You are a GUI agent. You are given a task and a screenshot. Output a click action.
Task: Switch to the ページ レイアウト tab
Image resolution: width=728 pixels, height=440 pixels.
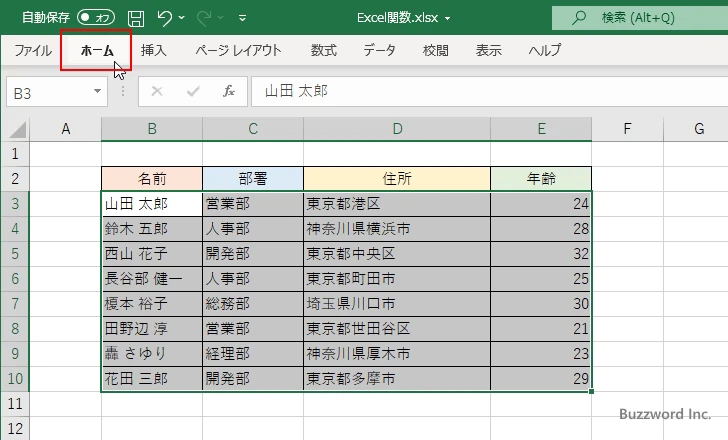(x=238, y=50)
